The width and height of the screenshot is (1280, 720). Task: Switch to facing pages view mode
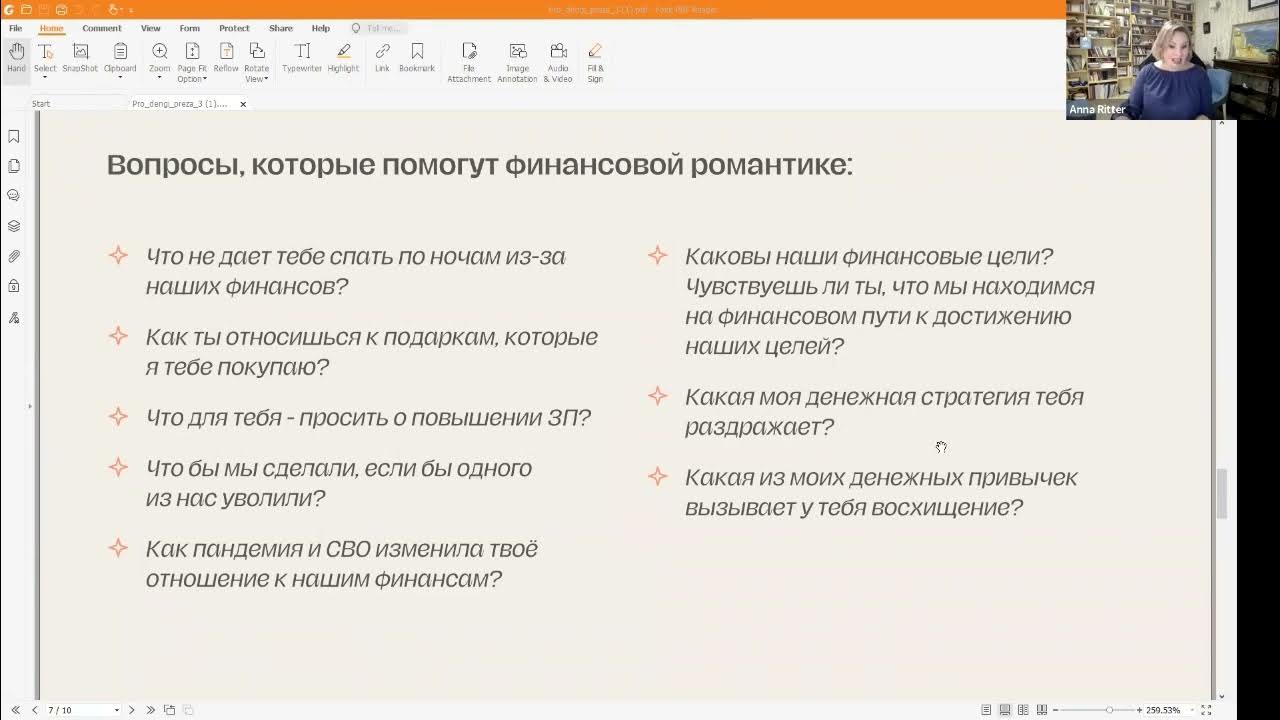[1024, 710]
